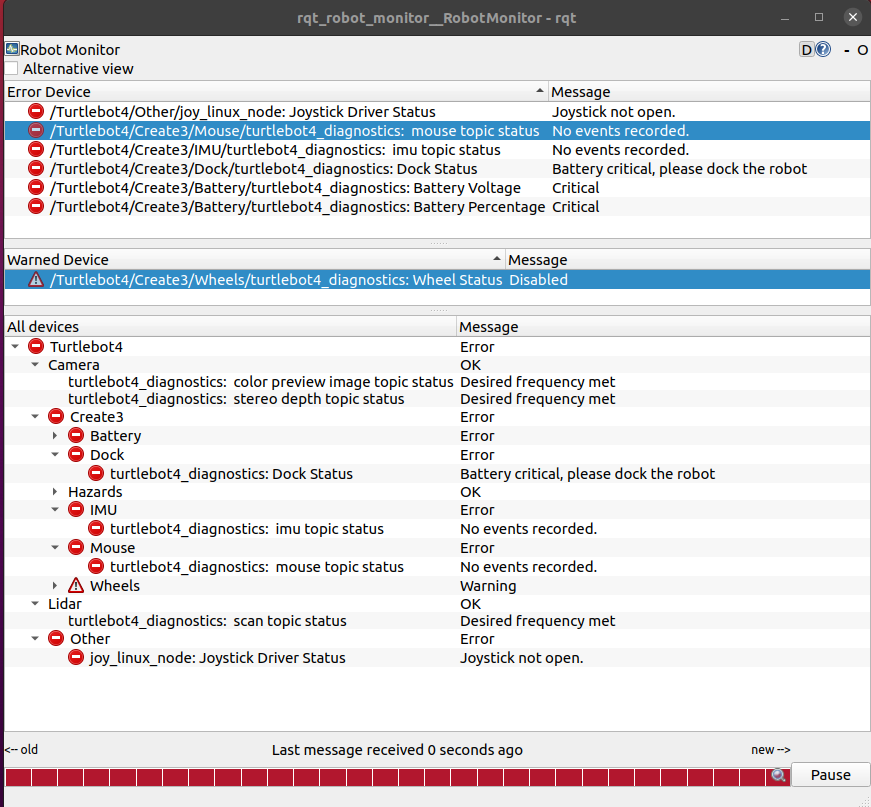Collapse the Lidar tree node
The height and width of the screenshot is (807, 871).
35,604
